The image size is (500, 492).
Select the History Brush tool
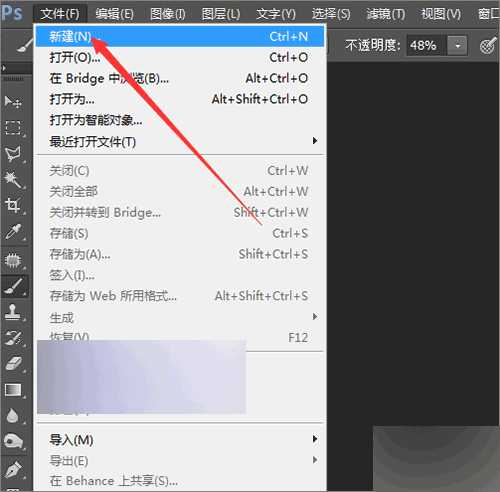[13, 338]
